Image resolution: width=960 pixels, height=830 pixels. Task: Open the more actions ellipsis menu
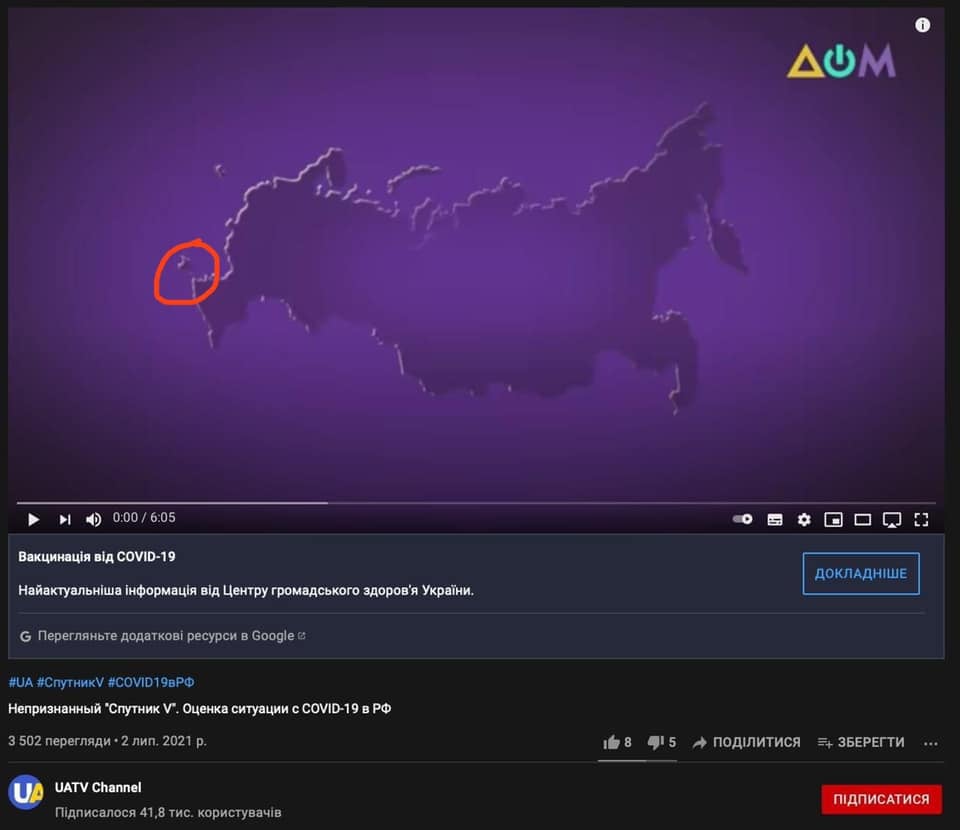tap(931, 743)
